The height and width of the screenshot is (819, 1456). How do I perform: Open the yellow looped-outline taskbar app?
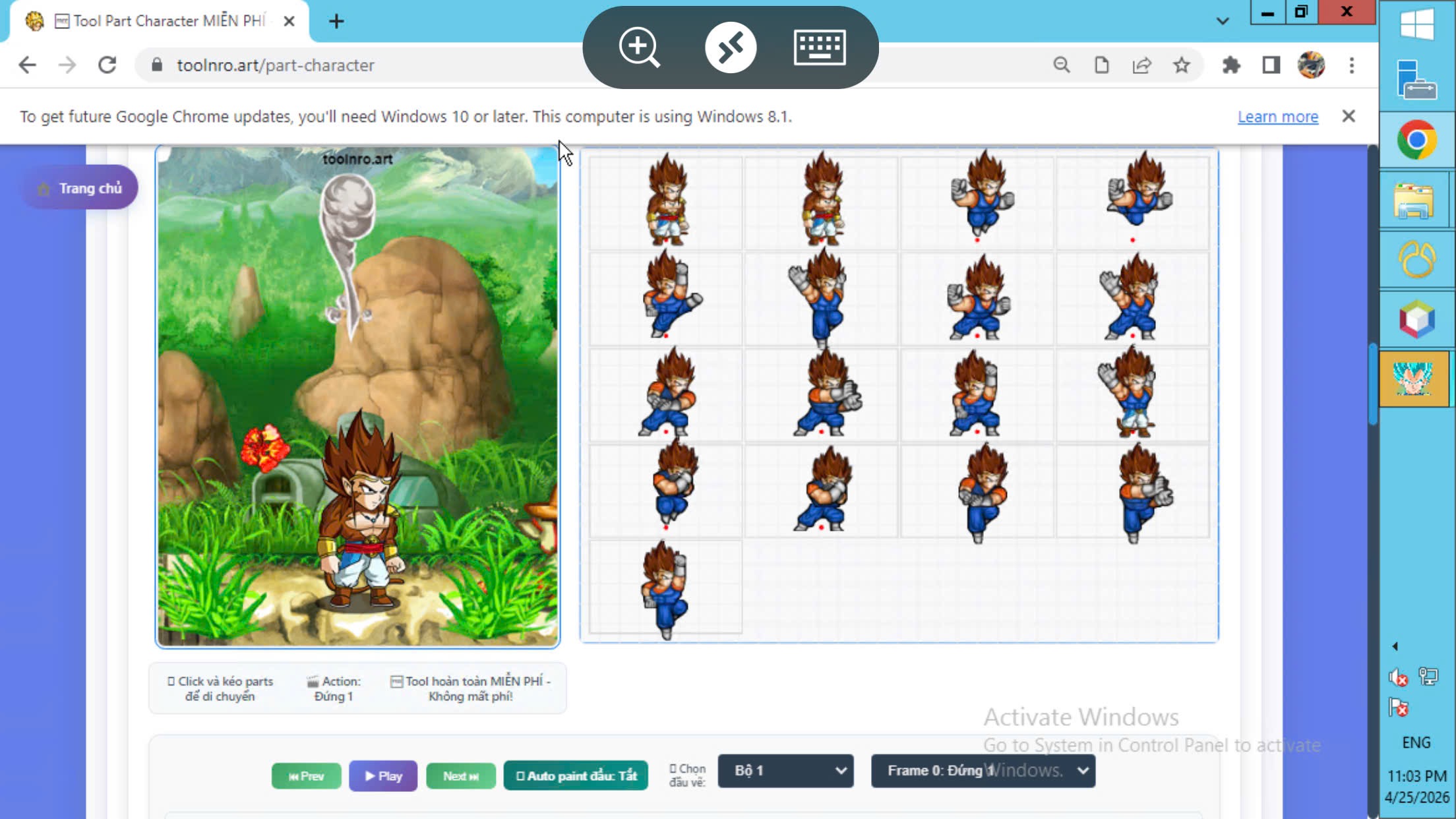[1417, 259]
